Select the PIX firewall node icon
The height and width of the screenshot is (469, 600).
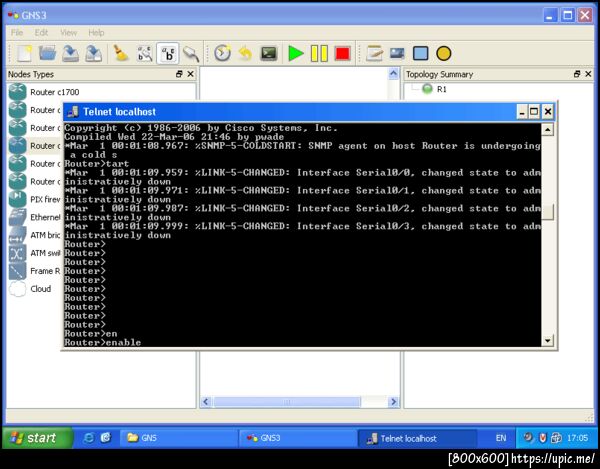pyautogui.click(x=18, y=199)
